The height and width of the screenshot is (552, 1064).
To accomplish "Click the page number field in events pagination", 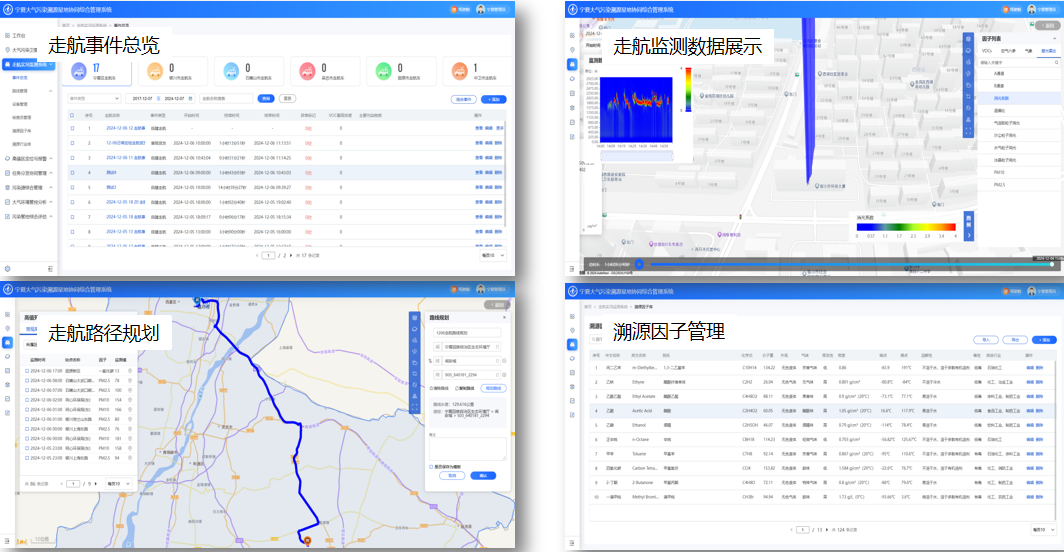I will point(269,255).
